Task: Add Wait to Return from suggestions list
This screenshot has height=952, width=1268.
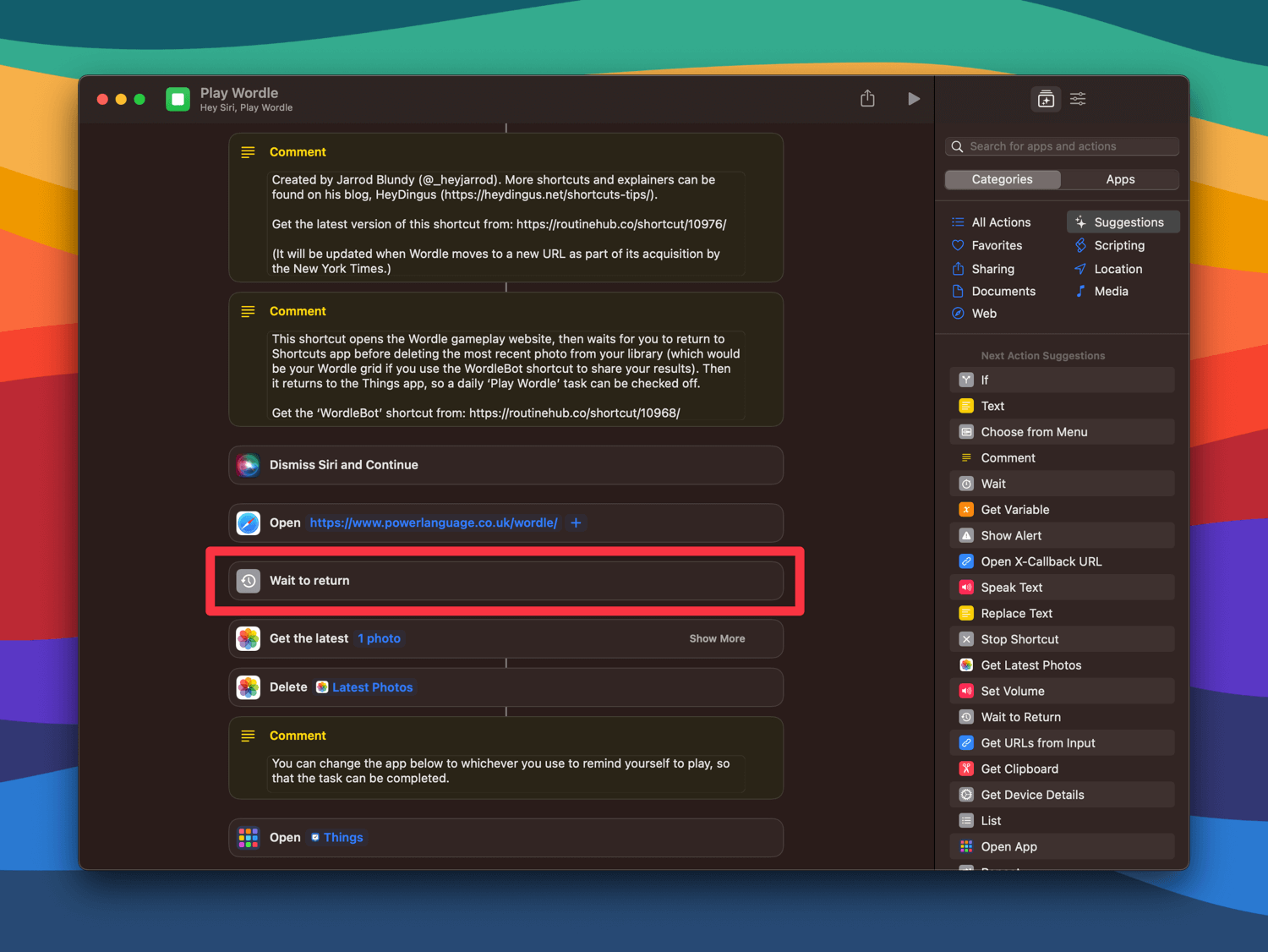Action: pos(1063,717)
